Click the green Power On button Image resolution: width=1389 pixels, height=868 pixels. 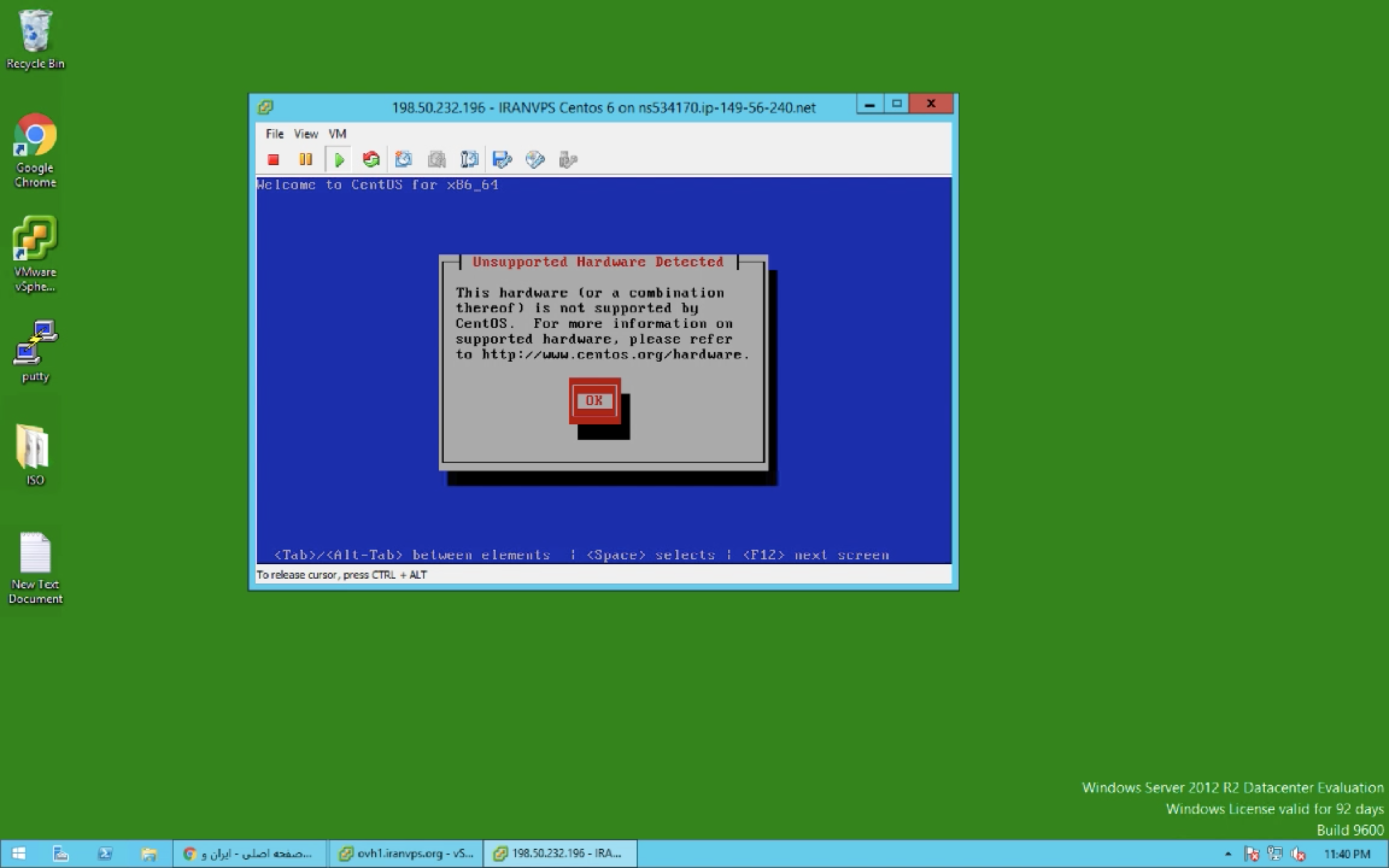(339, 160)
